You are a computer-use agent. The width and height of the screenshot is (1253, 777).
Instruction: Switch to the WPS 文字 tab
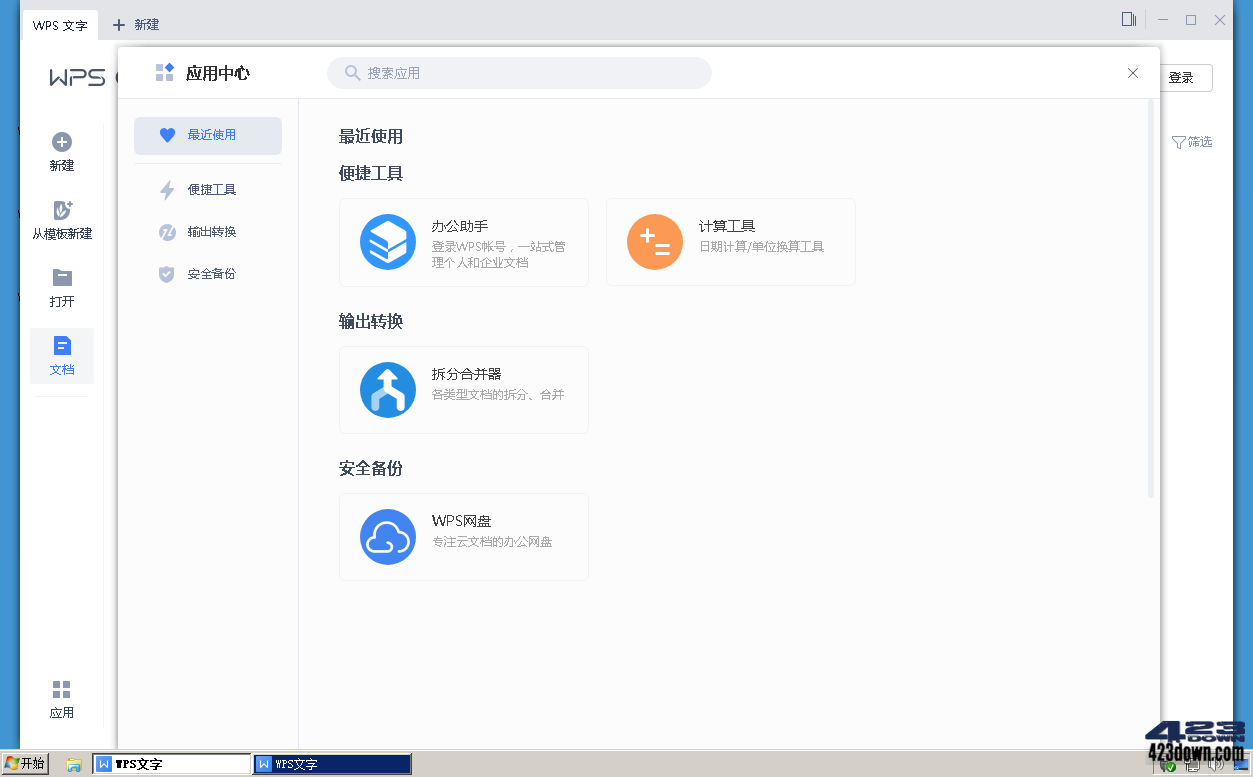click(x=60, y=24)
